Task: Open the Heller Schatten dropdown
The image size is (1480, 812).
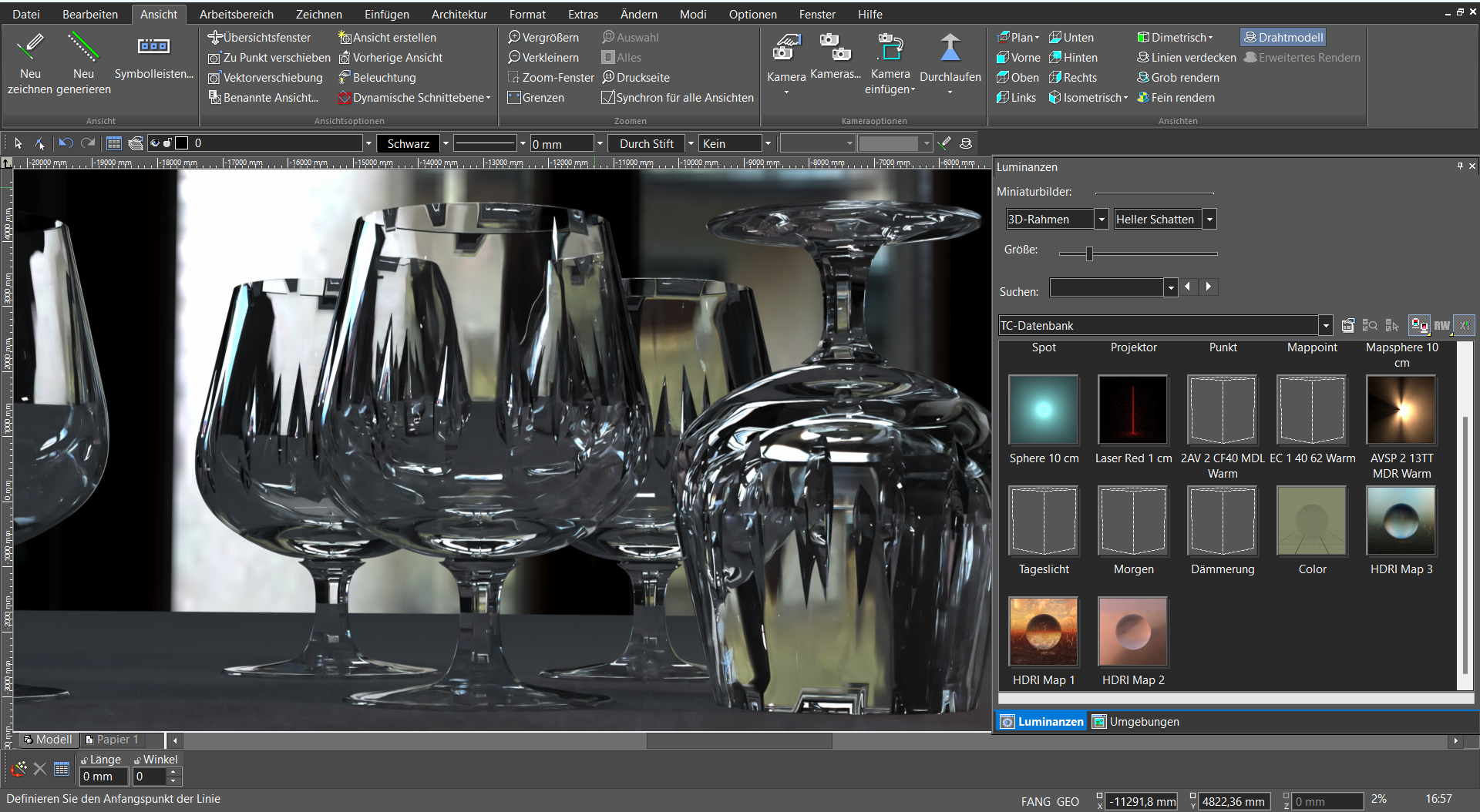Action: [x=1209, y=220]
